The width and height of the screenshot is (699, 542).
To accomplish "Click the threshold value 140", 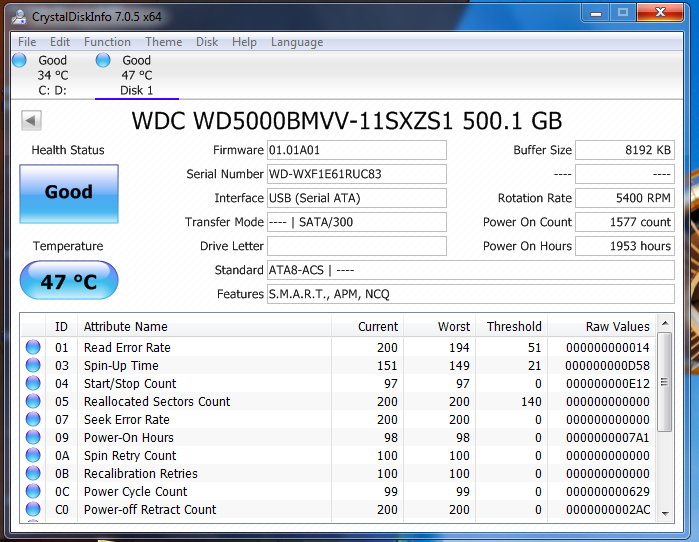I will tap(531, 402).
